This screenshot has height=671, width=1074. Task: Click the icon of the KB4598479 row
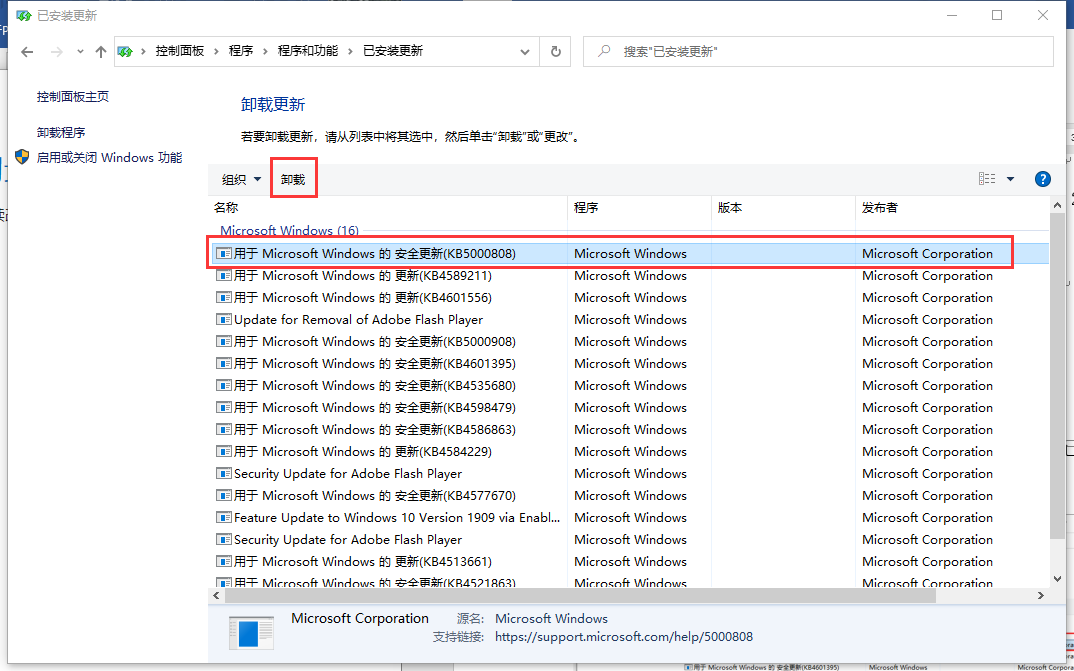coord(223,407)
